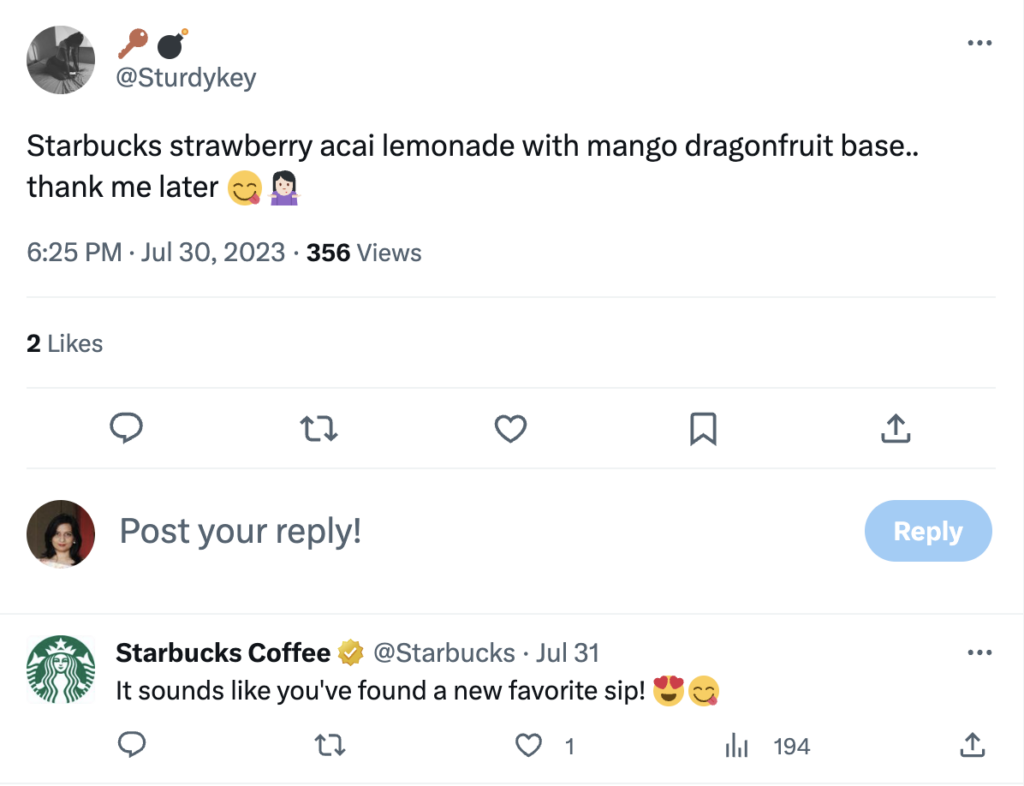Bookmark the Sturdykey tweet
Image resolution: width=1024 pixels, height=786 pixels.
pos(703,428)
